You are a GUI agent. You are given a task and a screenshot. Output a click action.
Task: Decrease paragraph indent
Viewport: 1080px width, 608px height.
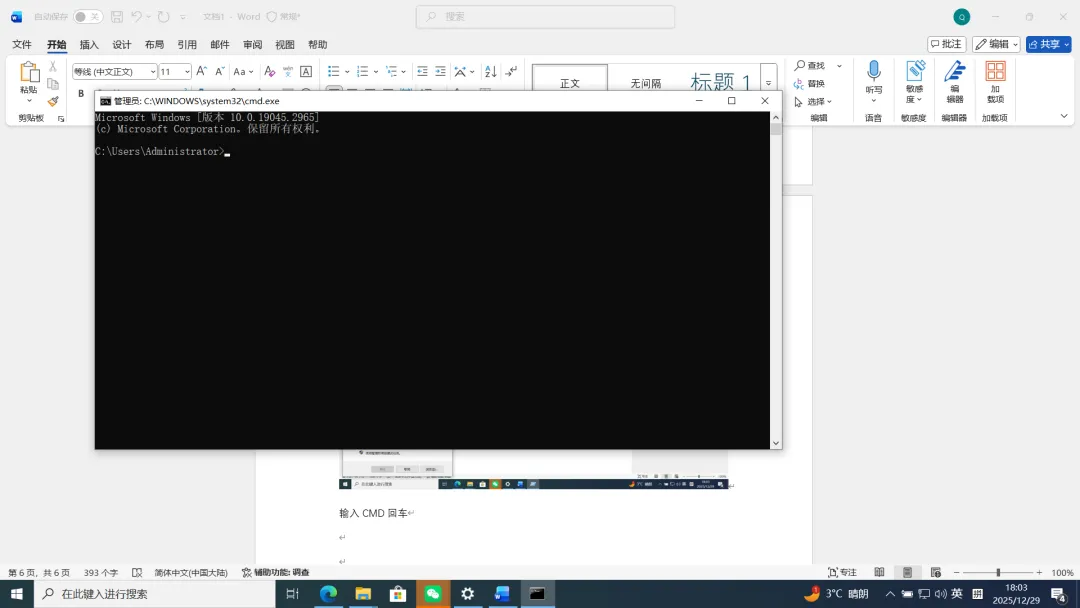(x=422, y=71)
